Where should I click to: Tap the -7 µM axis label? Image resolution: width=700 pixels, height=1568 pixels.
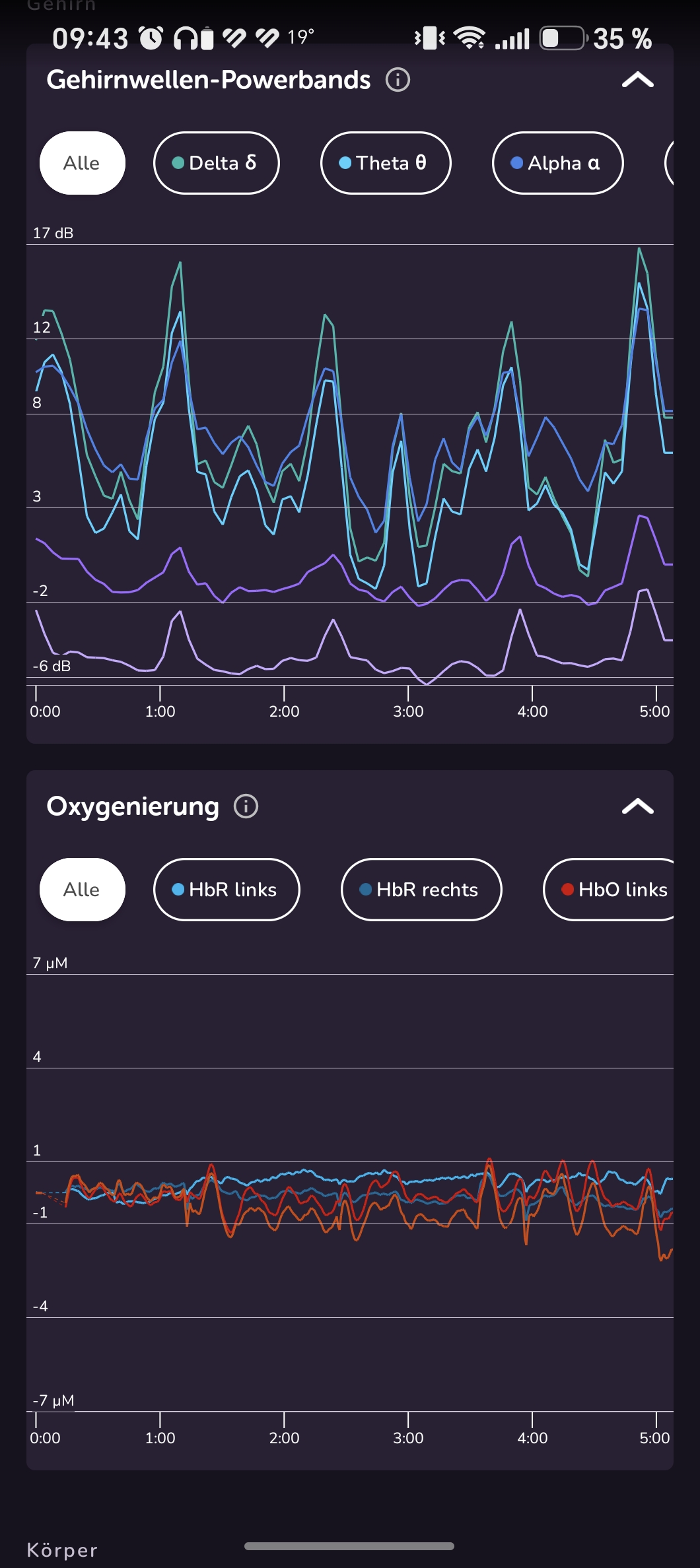(53, 1400)
